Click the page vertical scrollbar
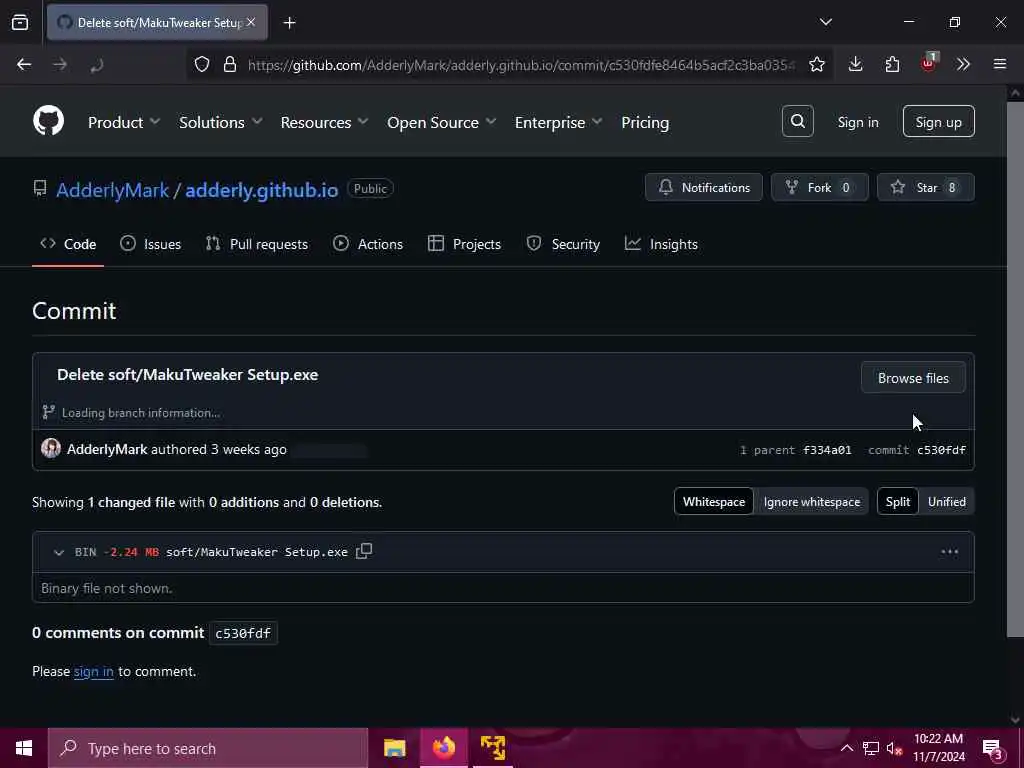1024x768 pixels. (x=1015, y=371)
